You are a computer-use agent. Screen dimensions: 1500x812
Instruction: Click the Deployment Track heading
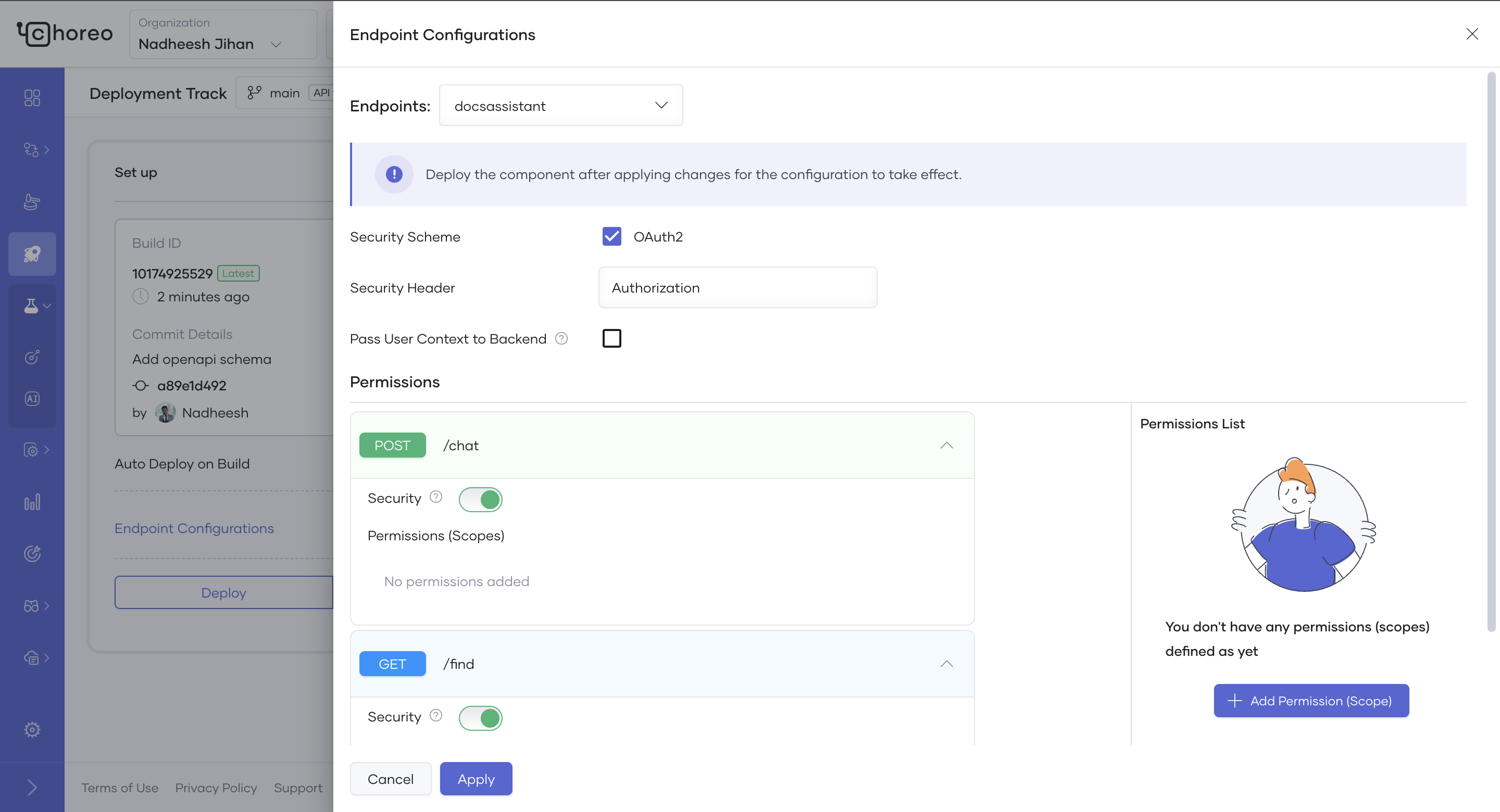click(158, 93)
